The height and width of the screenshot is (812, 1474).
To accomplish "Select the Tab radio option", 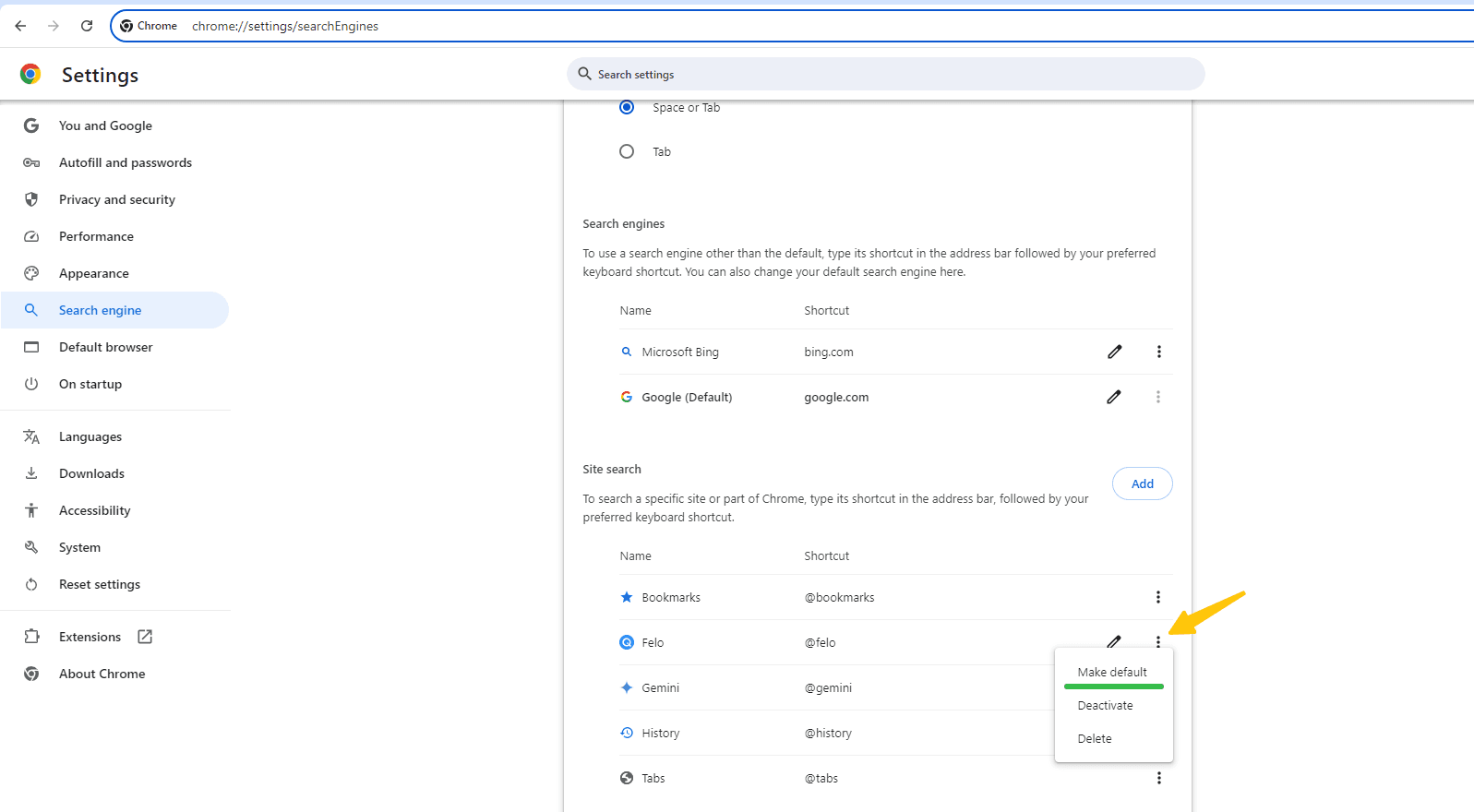I will (627, 151).
